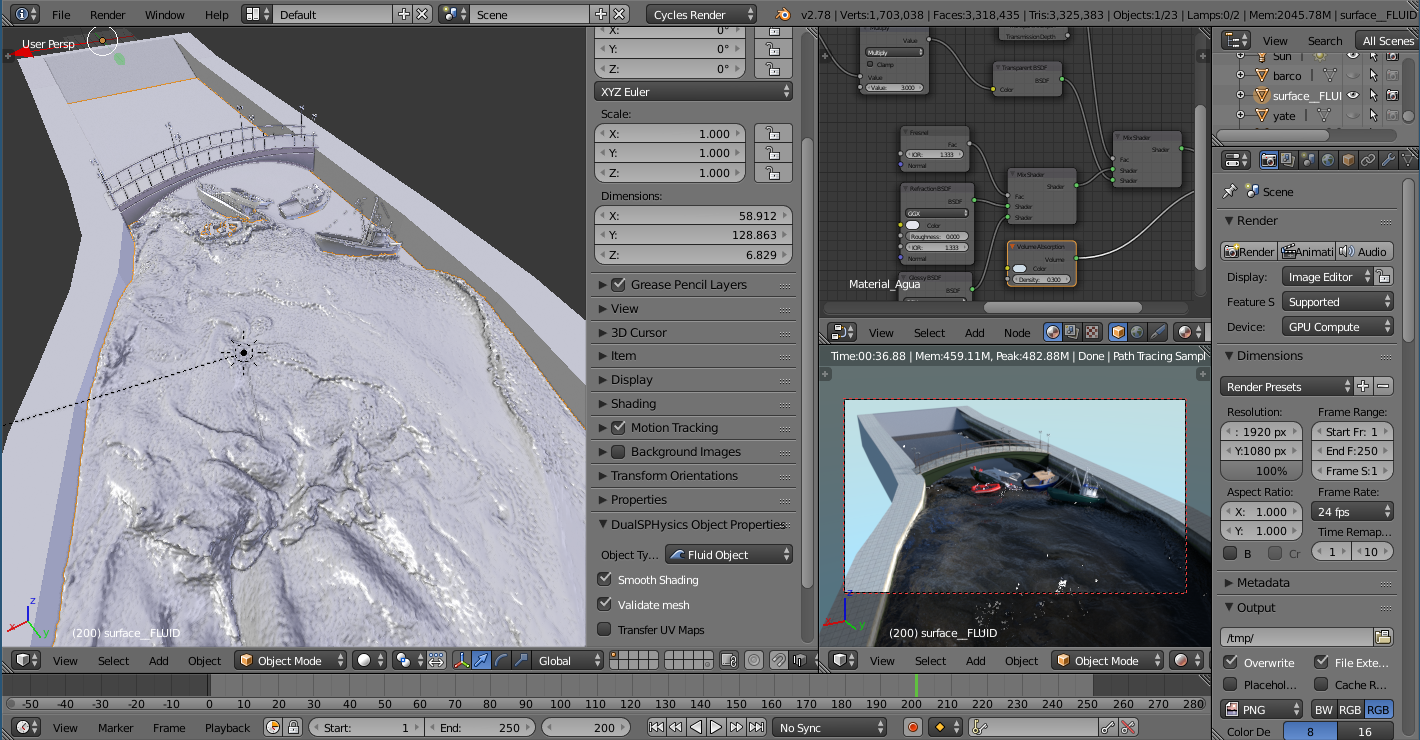Click the record auto-keyframe button in timeline
This screenshot has height=740, width=1420.
point(912,728)
